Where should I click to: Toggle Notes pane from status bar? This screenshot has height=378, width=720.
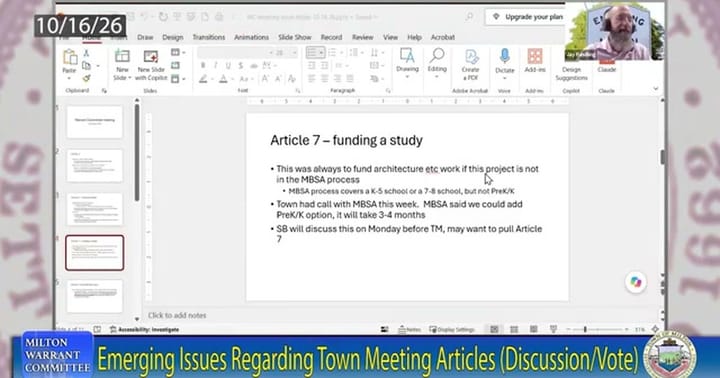click(410, 329)
